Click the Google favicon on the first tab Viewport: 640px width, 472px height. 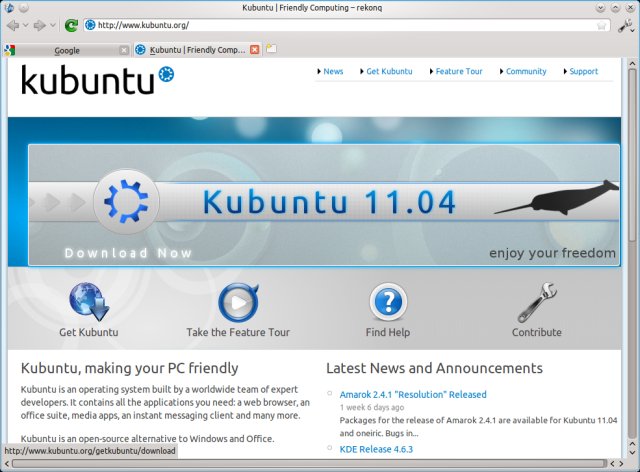click(x=10, y=50)
